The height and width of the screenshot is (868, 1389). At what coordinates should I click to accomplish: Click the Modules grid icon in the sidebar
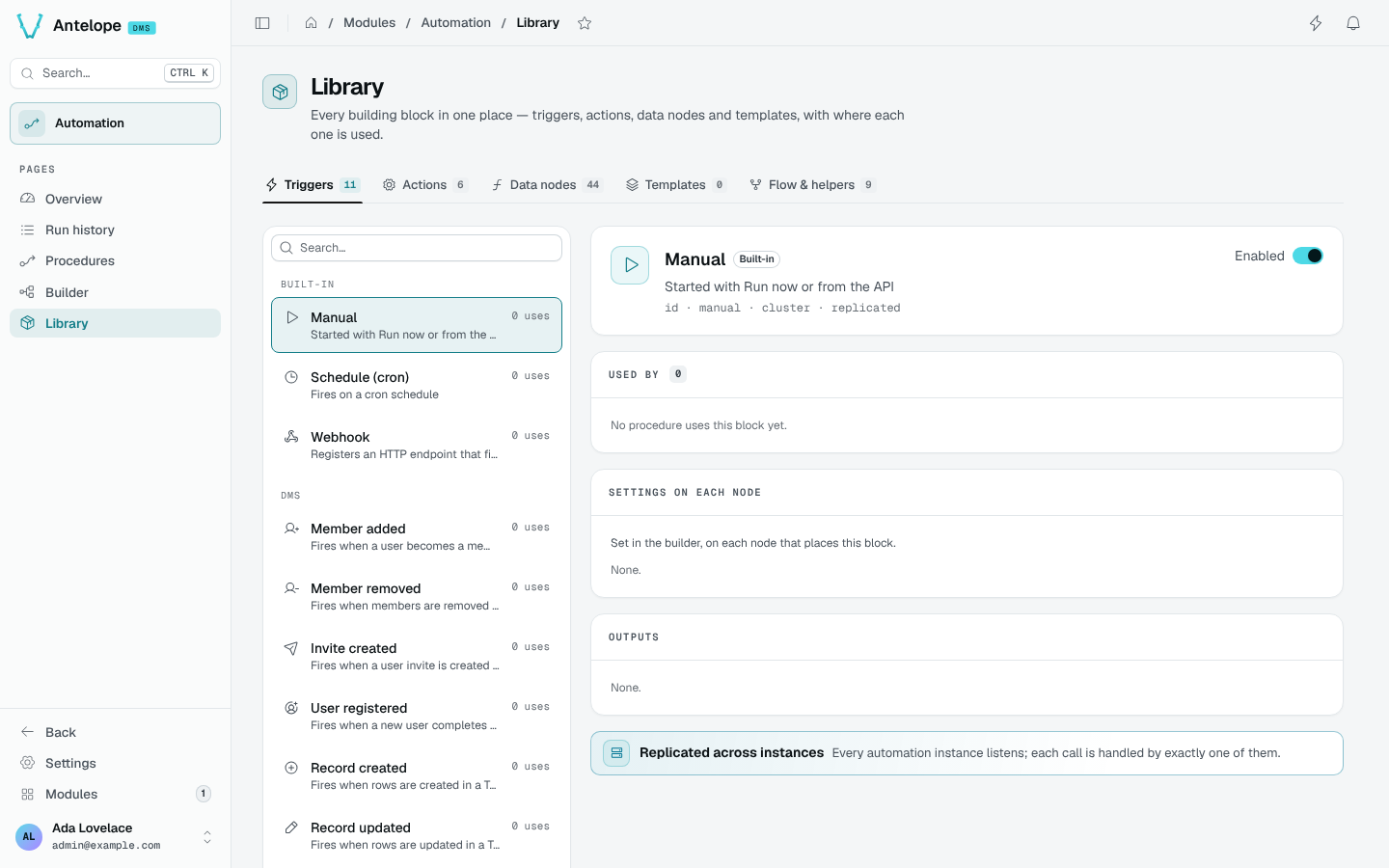(x=27, y=794)
